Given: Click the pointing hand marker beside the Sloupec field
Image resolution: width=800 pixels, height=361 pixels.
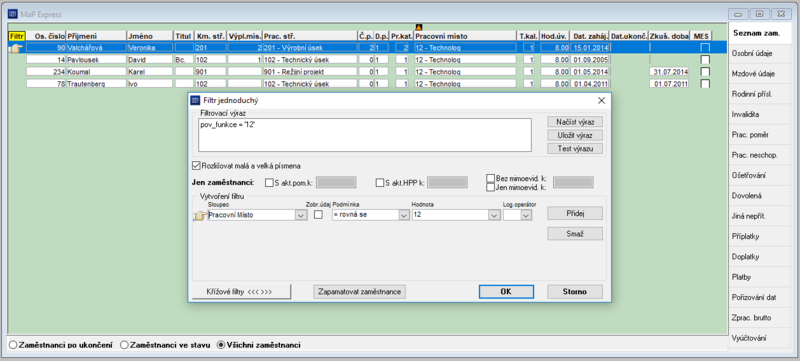Looking at the screenshot, I should [x=200, y=216].
